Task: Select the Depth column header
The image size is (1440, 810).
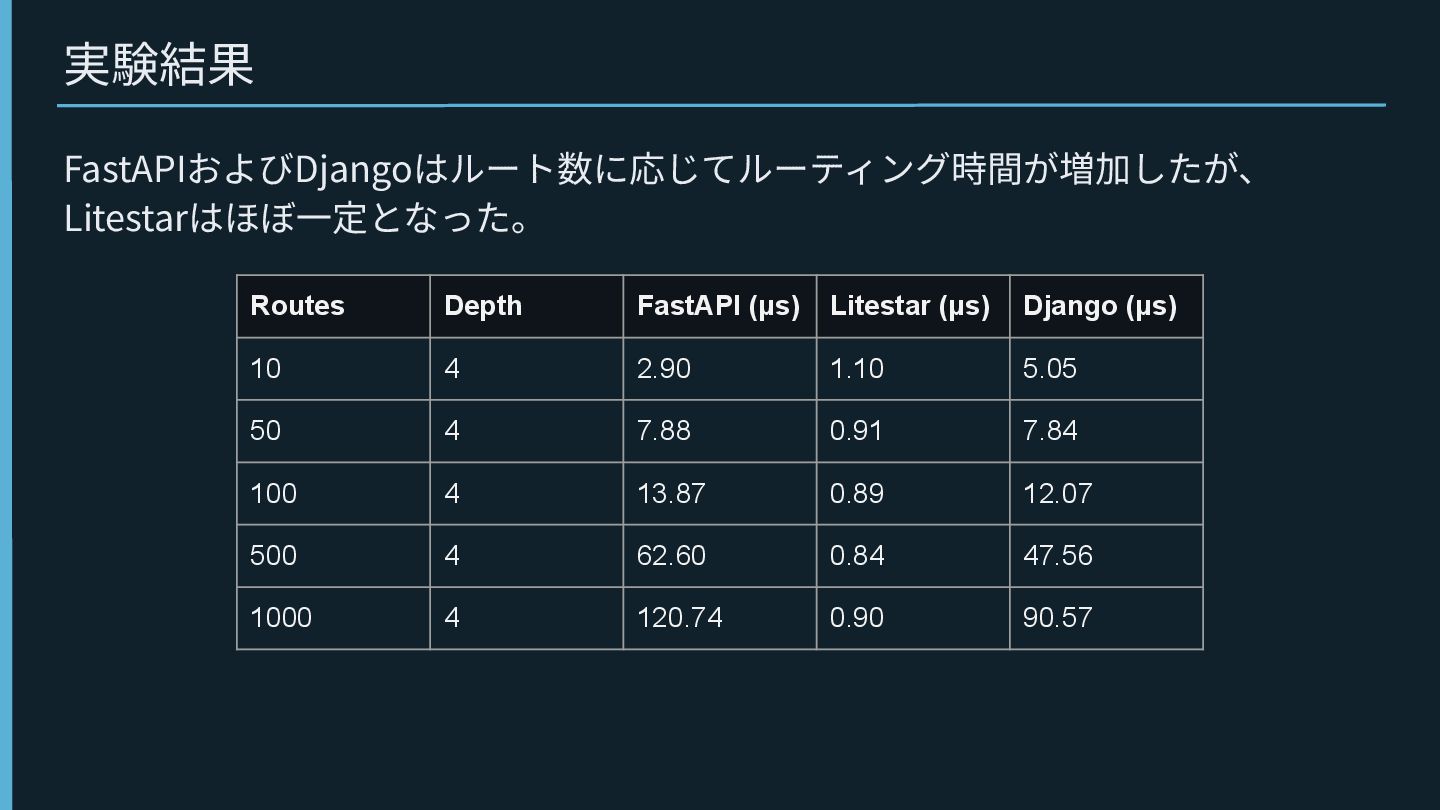Action: [x=483, y=306]
